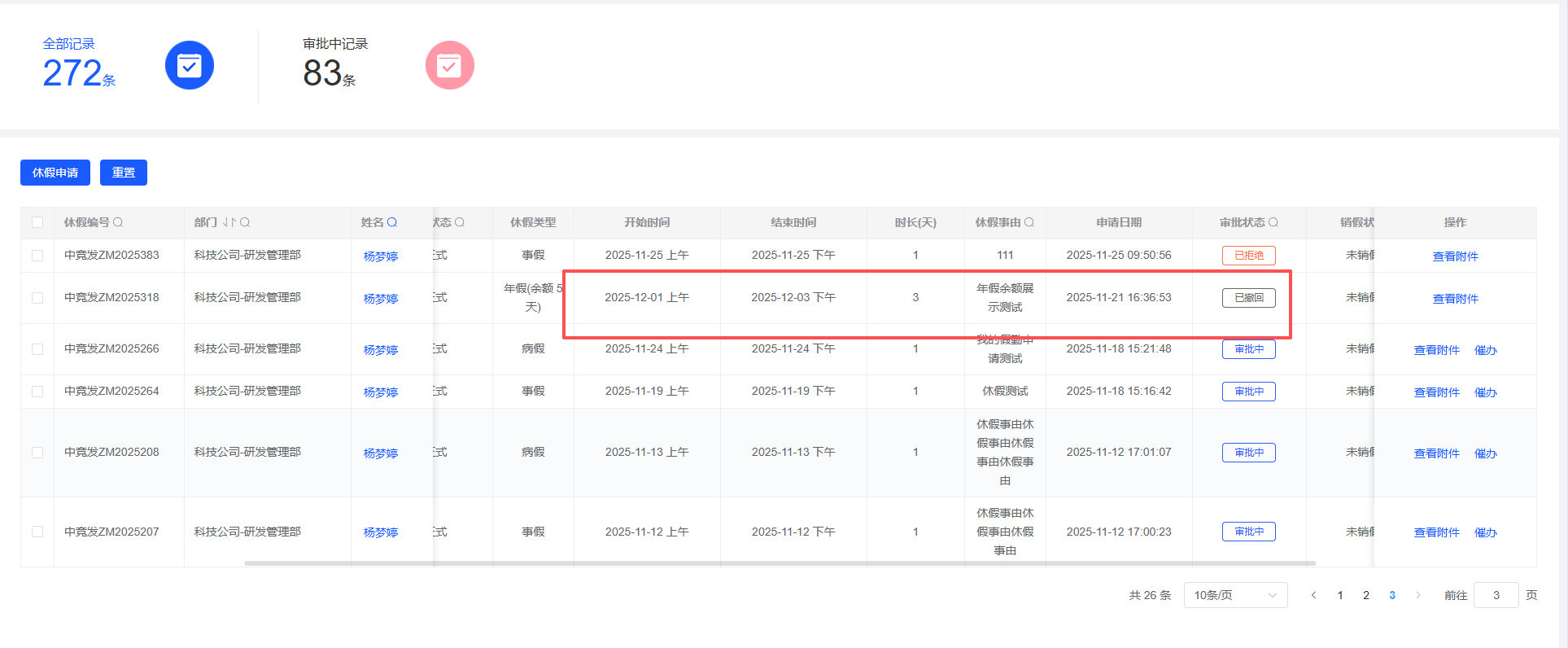The width and height of the screenshot is (1568, 648).
Task: Toggle select-all checkbox in table header
Action: [x=37, y=222]
